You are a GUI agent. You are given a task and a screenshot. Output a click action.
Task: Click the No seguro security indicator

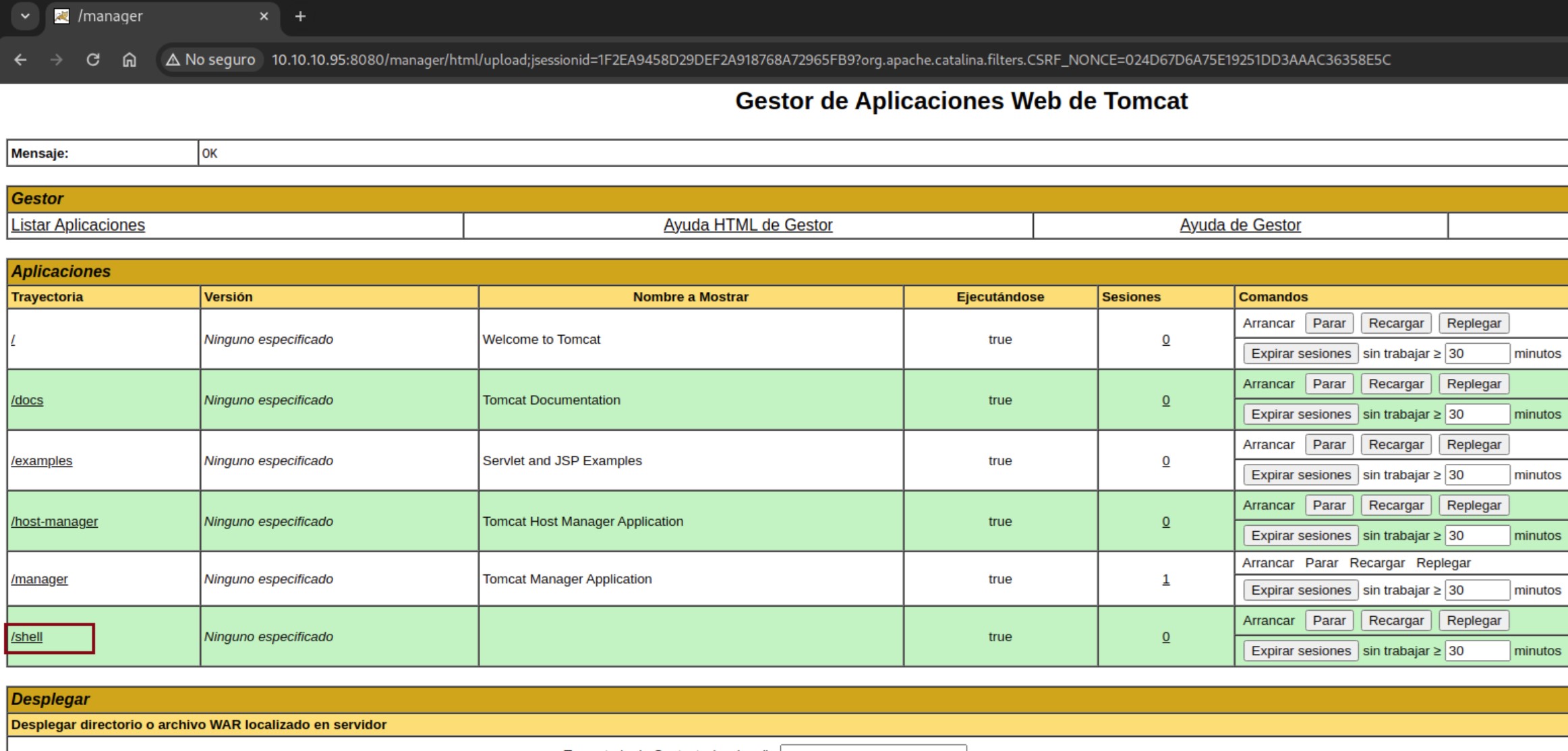tap(210, 60)
